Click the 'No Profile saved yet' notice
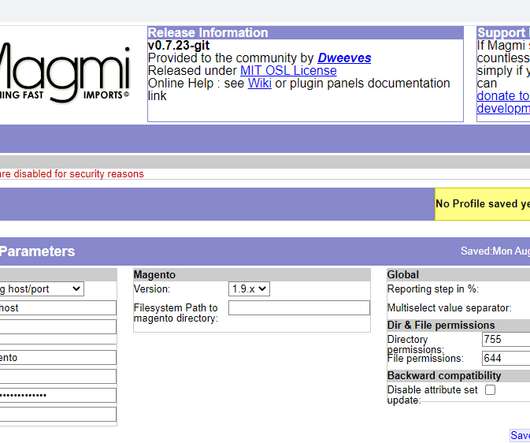Image resolution: width=530 pixels, height=443 pixels. 482,204
